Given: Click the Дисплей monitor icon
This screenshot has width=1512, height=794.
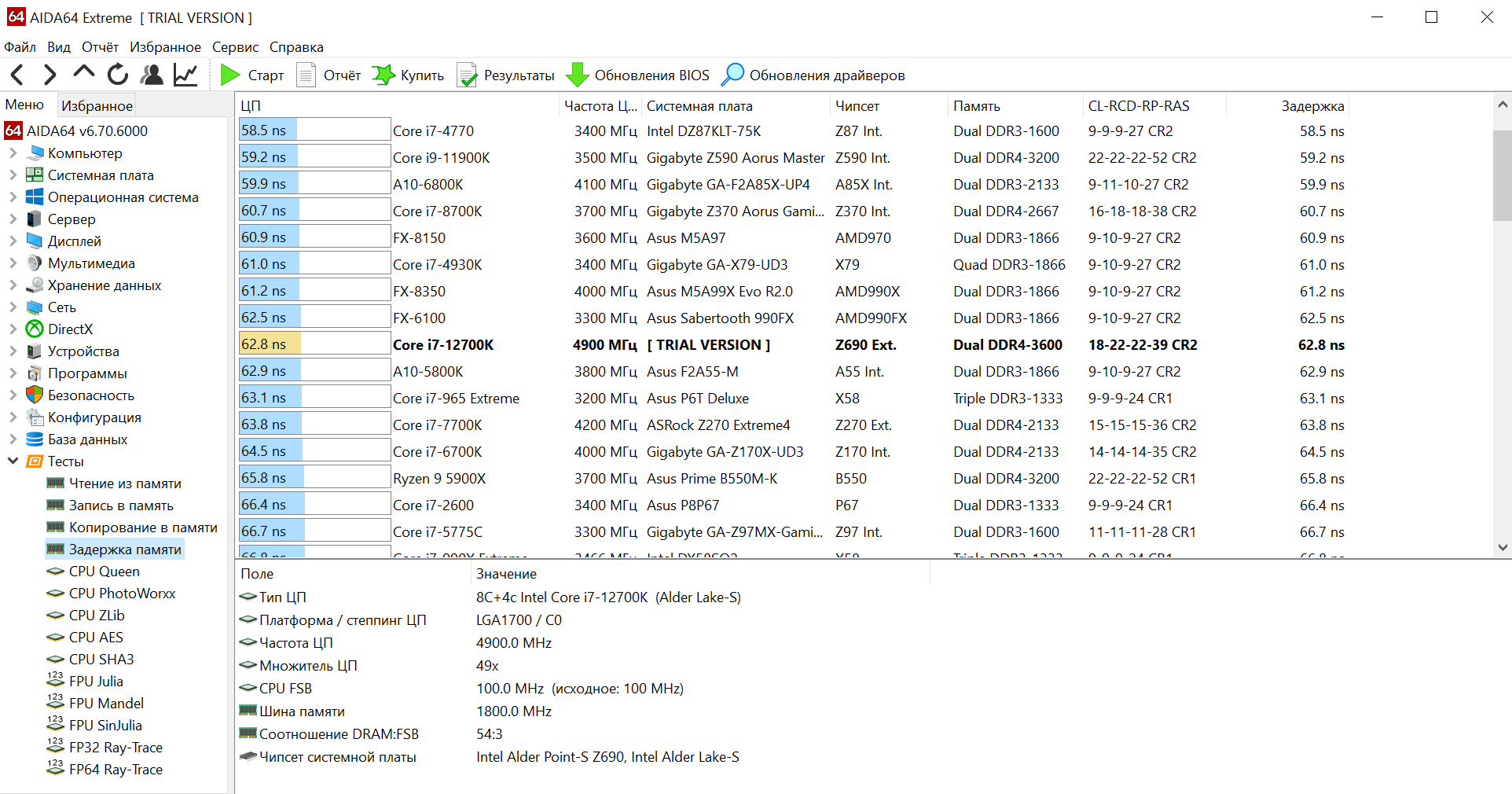Looking at the screenshot, I should (x=35, y=241).
